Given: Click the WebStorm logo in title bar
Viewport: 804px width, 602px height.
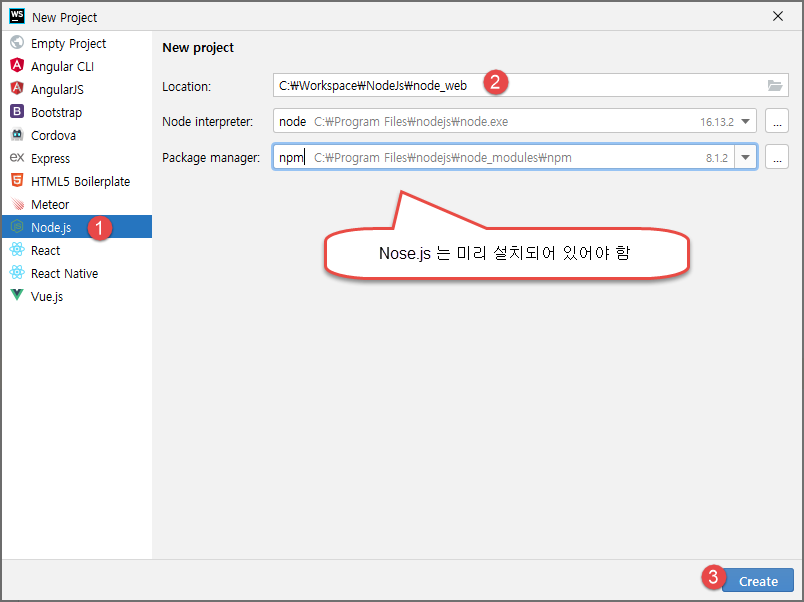Looking at the screenshot, I should pyautogui.click(x=17, y=16).
